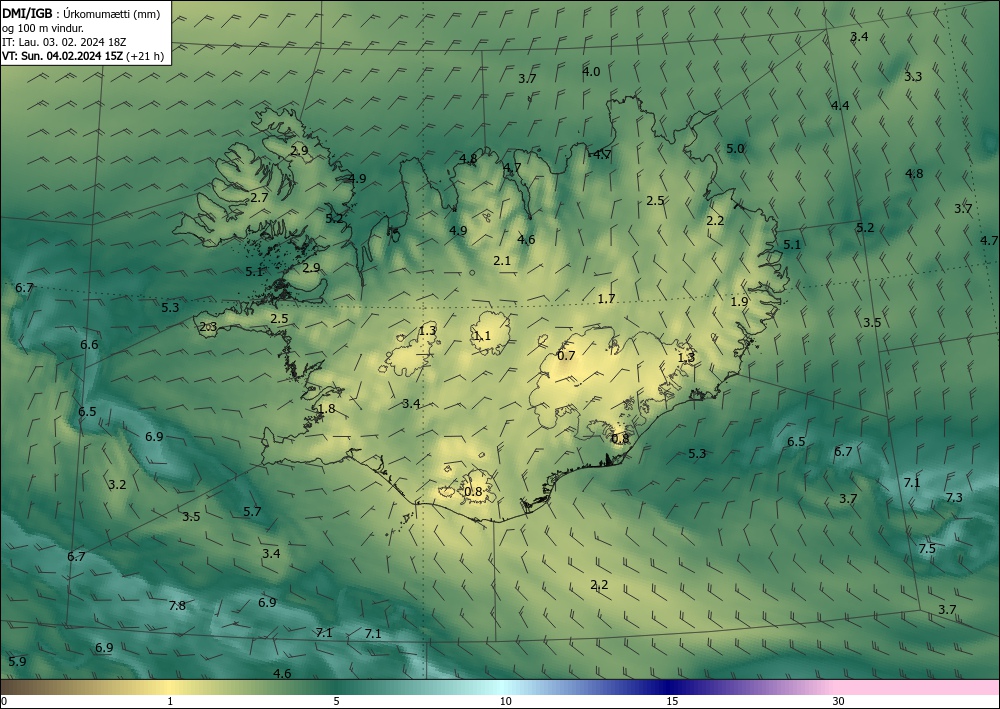Image resolution: width=1000 pixels, height=709 pixels.
Task: Click the glacier value '0.7'
Action: point(566,355)
